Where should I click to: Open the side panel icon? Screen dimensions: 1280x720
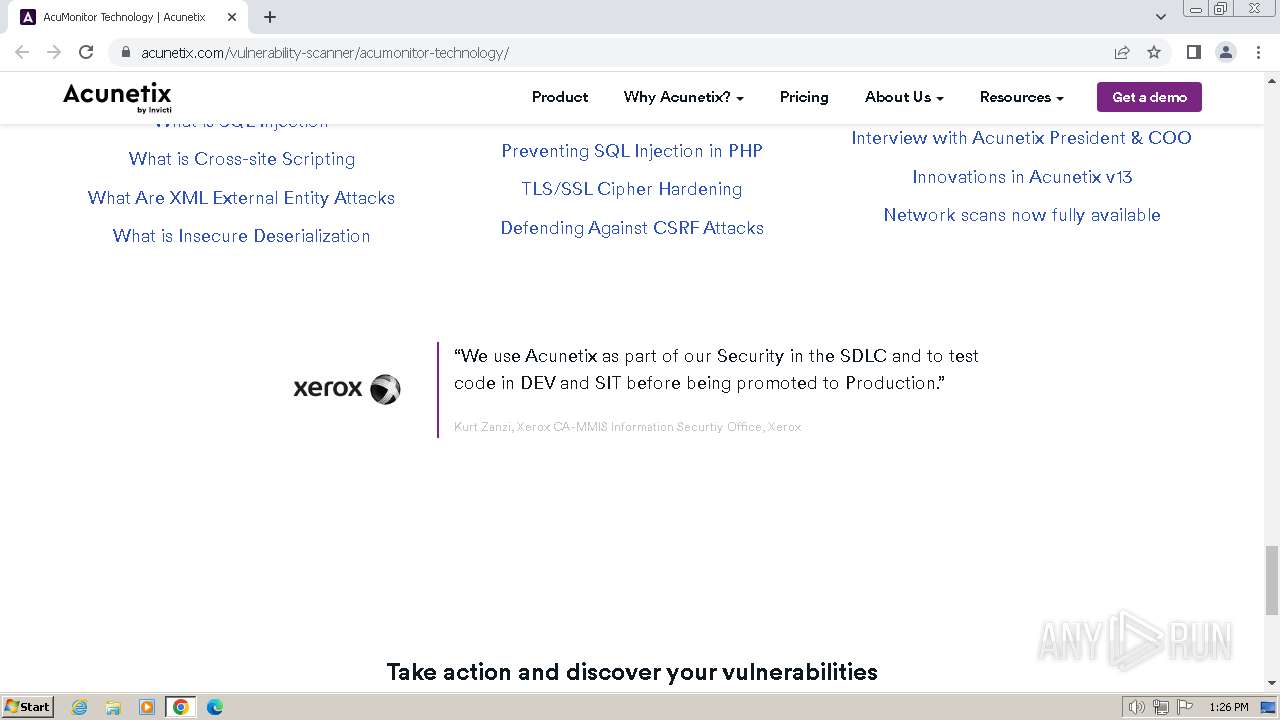1193,52
